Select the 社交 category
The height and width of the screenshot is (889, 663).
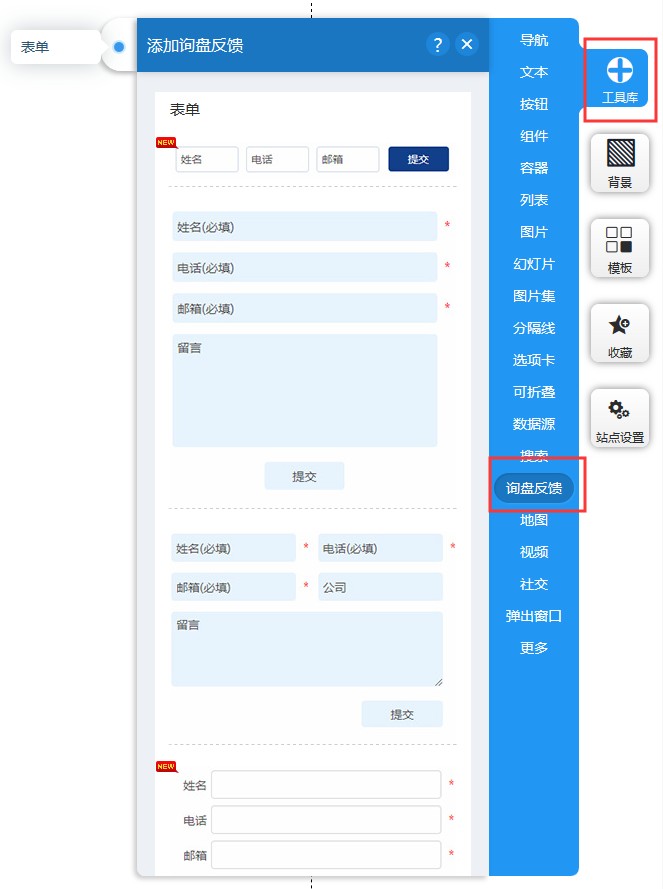point(534,584)
